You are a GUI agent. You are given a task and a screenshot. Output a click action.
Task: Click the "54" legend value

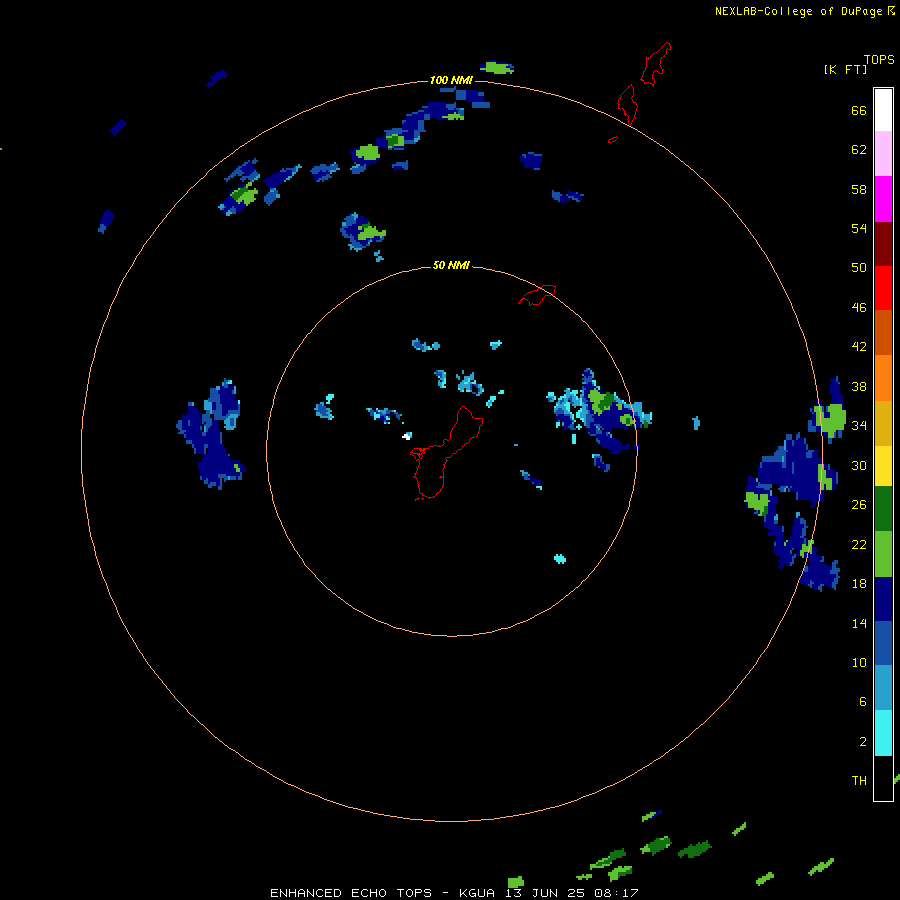point(859,228)
